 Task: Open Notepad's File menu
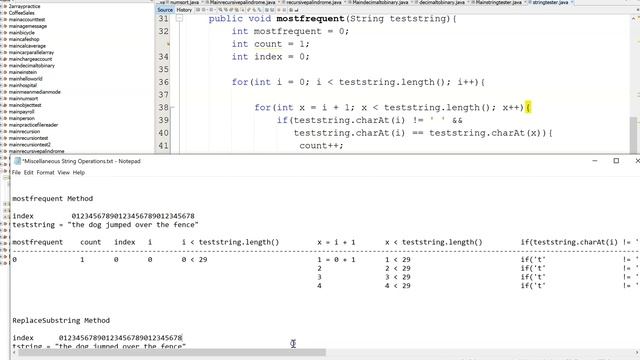pos(16,173)
